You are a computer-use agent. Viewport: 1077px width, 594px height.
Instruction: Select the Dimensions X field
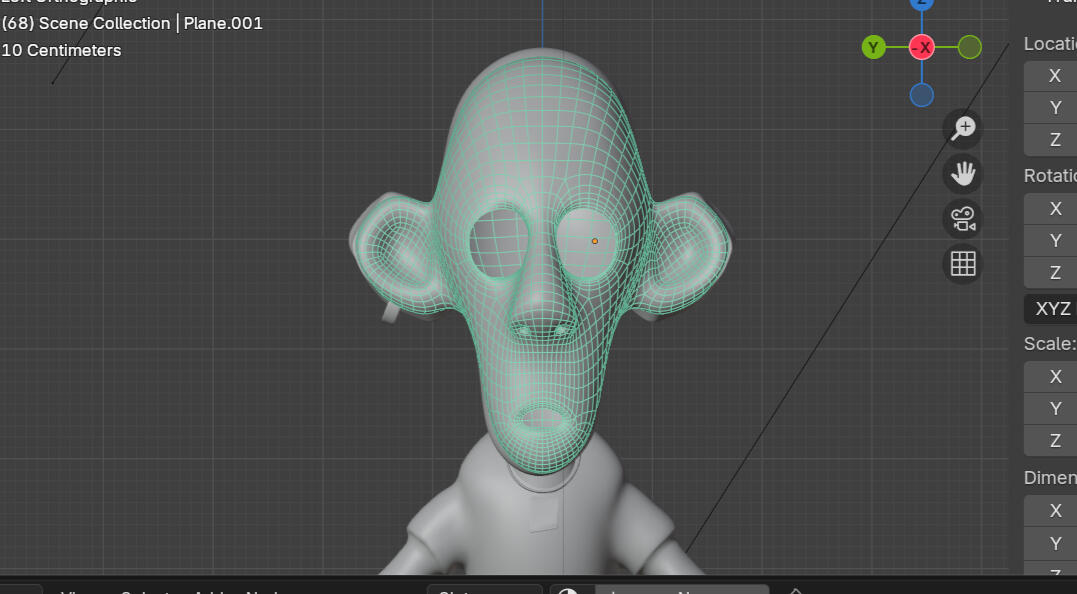point(1052,511)
